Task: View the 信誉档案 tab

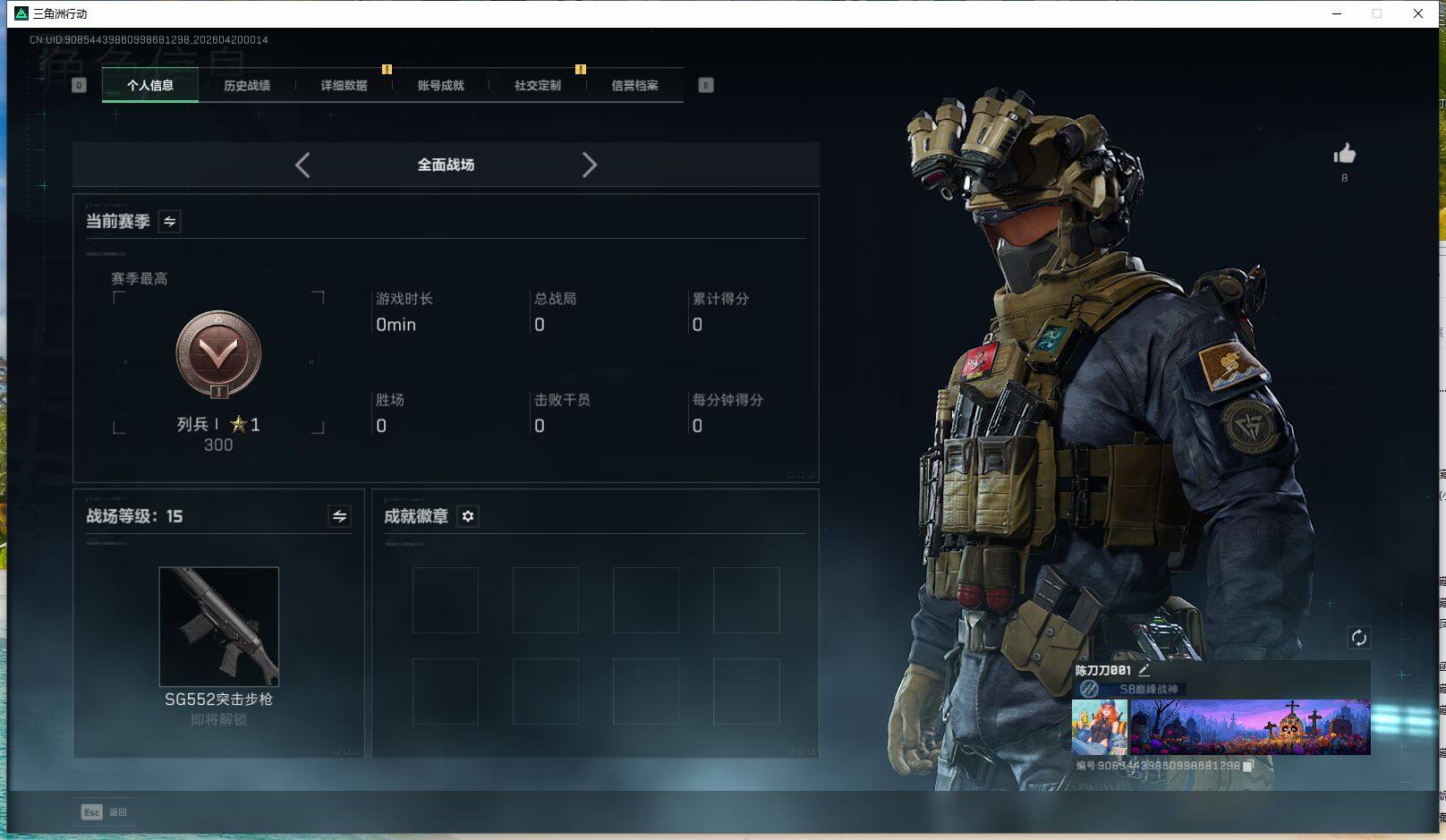Action: click(x=634, y=86)
